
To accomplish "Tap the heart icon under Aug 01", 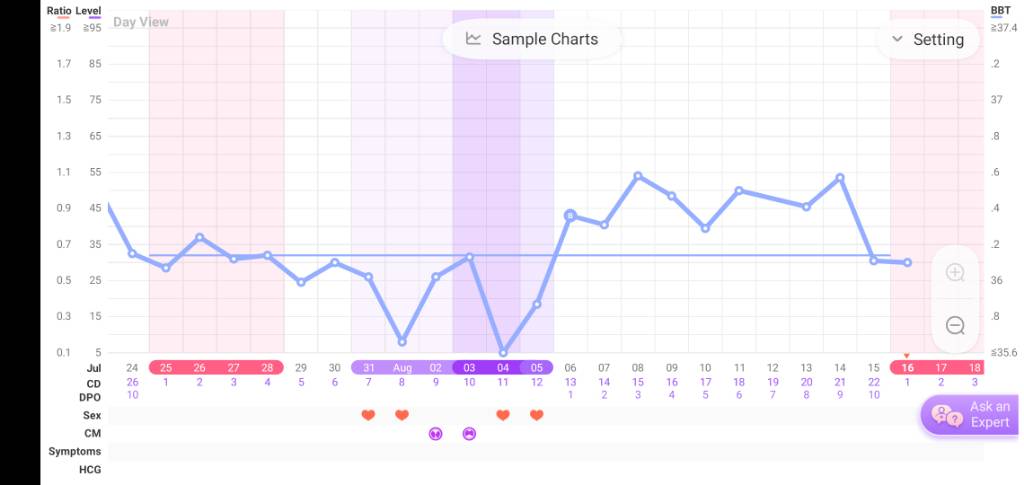I will [x=402, y=415].
